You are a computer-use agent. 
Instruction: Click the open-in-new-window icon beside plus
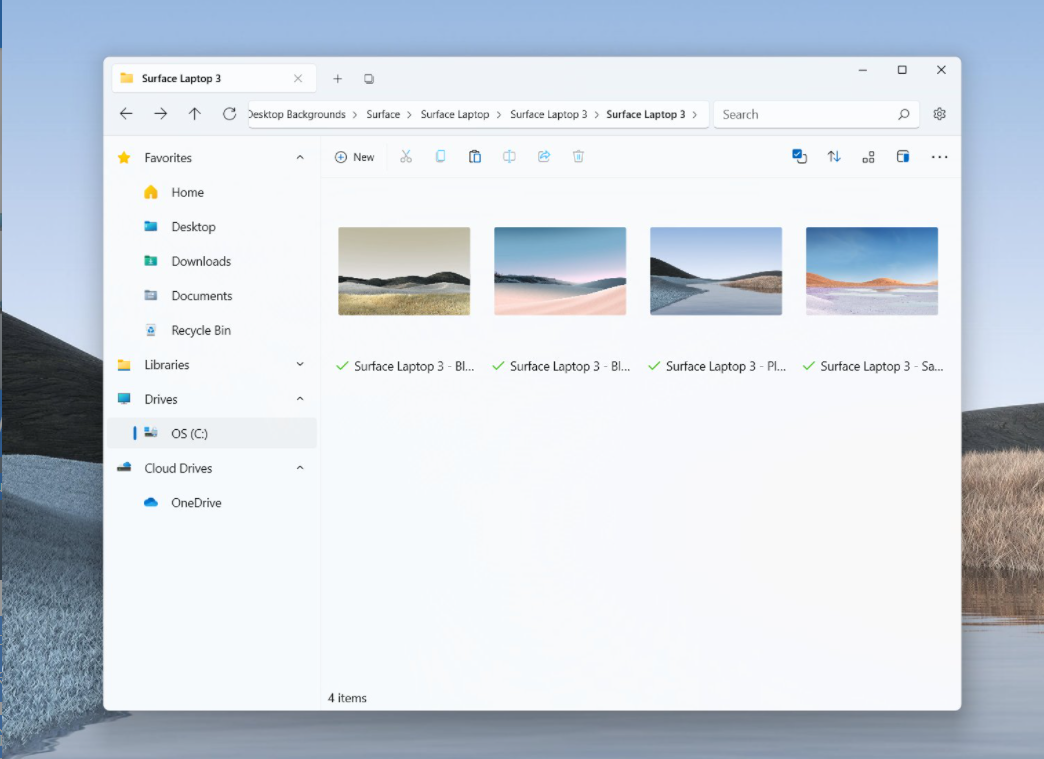tap(369, 79)
